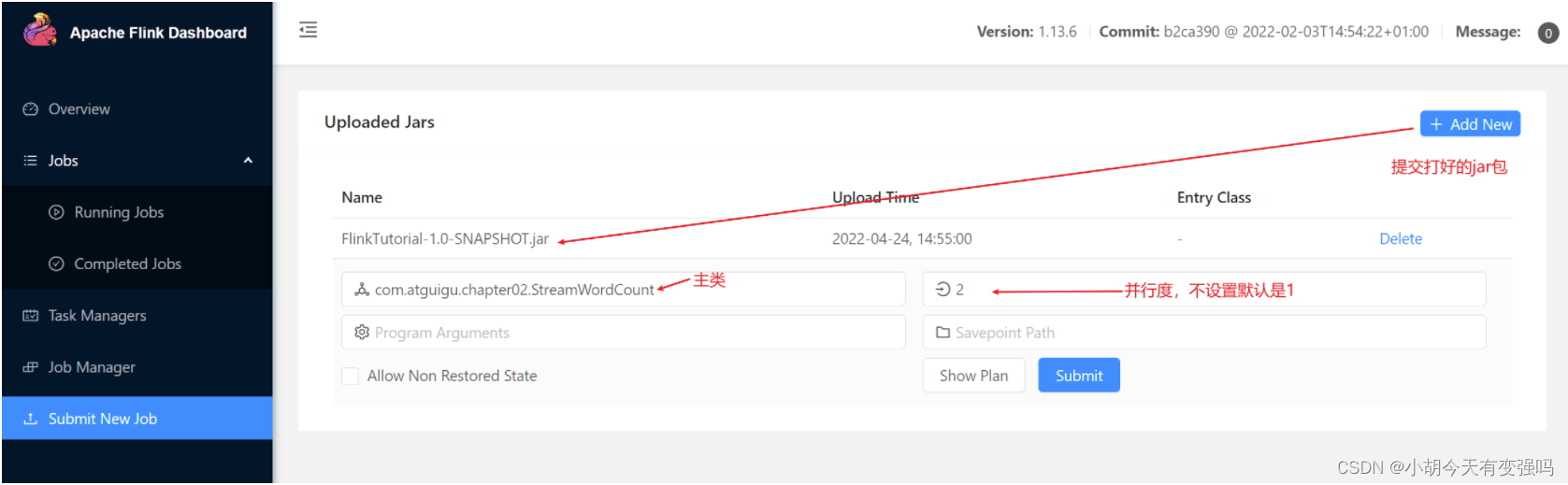Click the message count badge

[x=1548, y=33]
